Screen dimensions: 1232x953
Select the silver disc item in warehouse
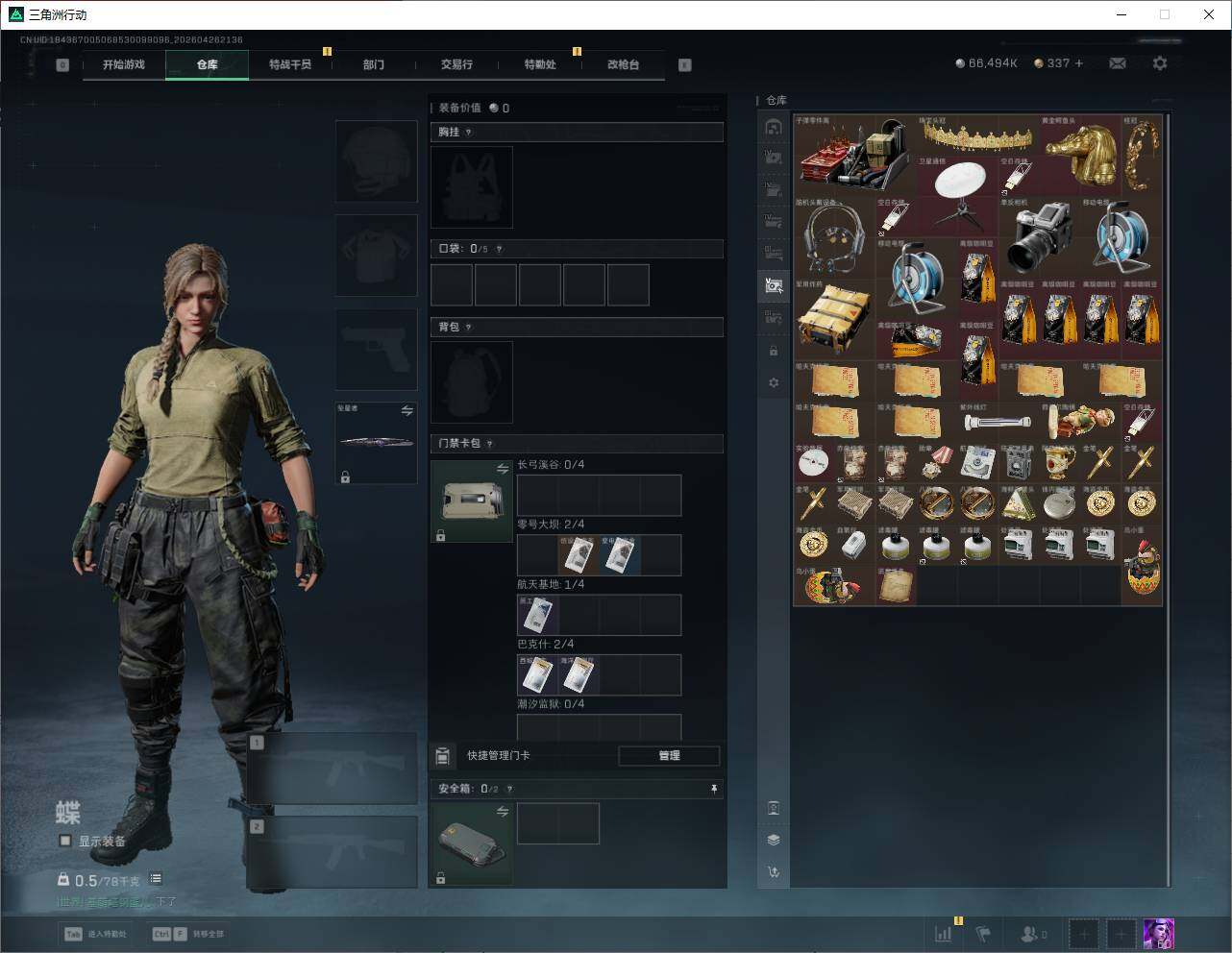815,463
